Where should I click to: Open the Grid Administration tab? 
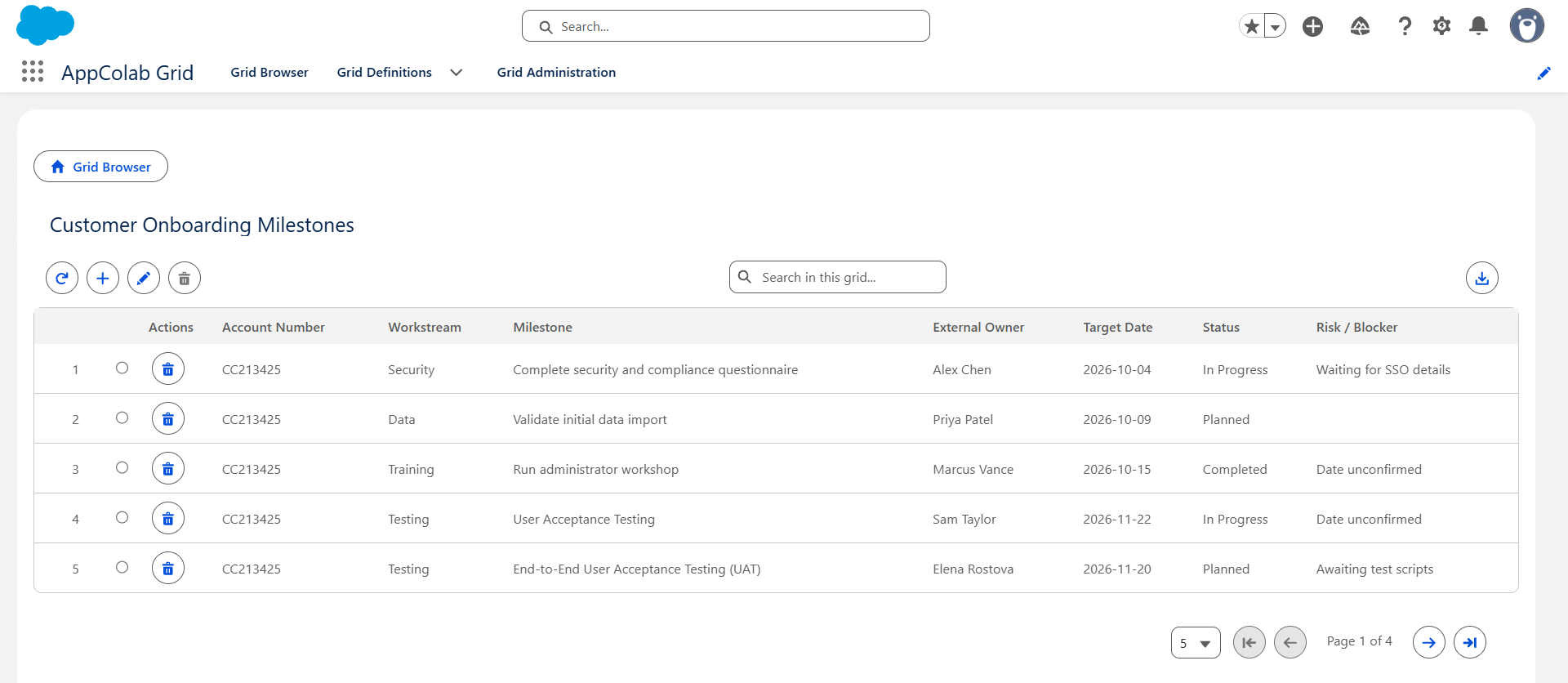[556, 73]
